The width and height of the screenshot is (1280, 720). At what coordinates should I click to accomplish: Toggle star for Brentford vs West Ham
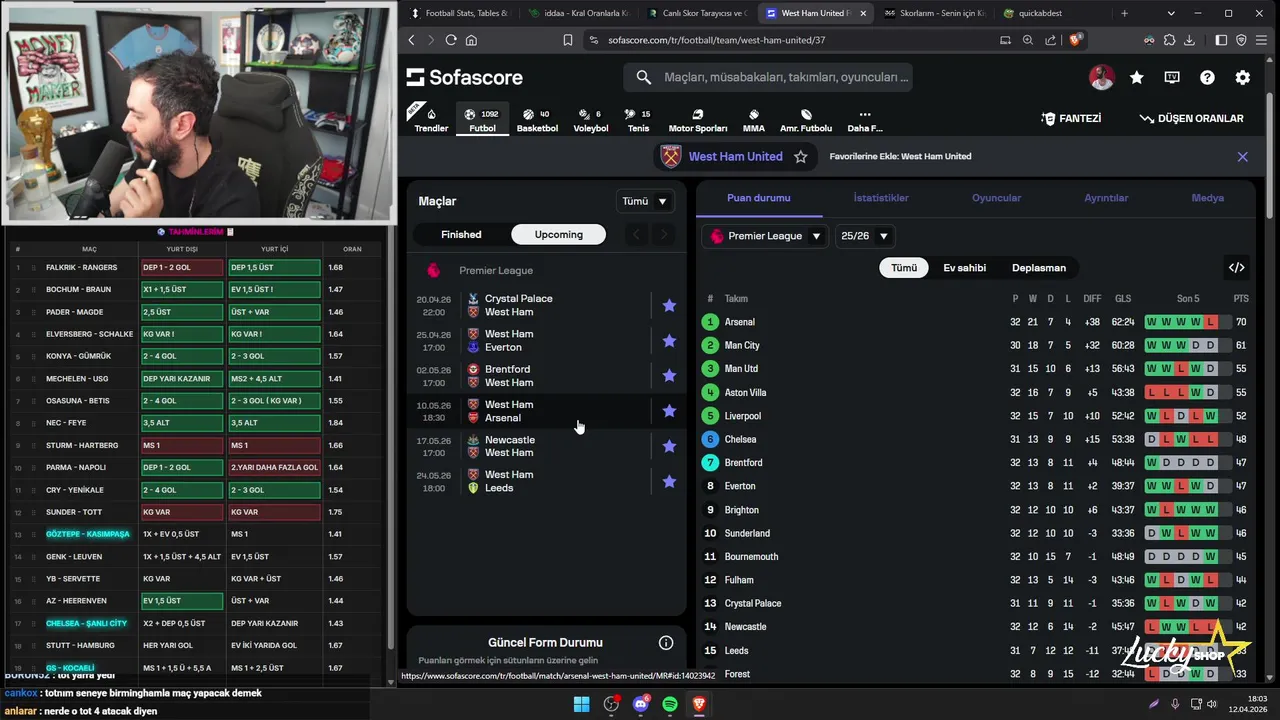pos(669,375)
